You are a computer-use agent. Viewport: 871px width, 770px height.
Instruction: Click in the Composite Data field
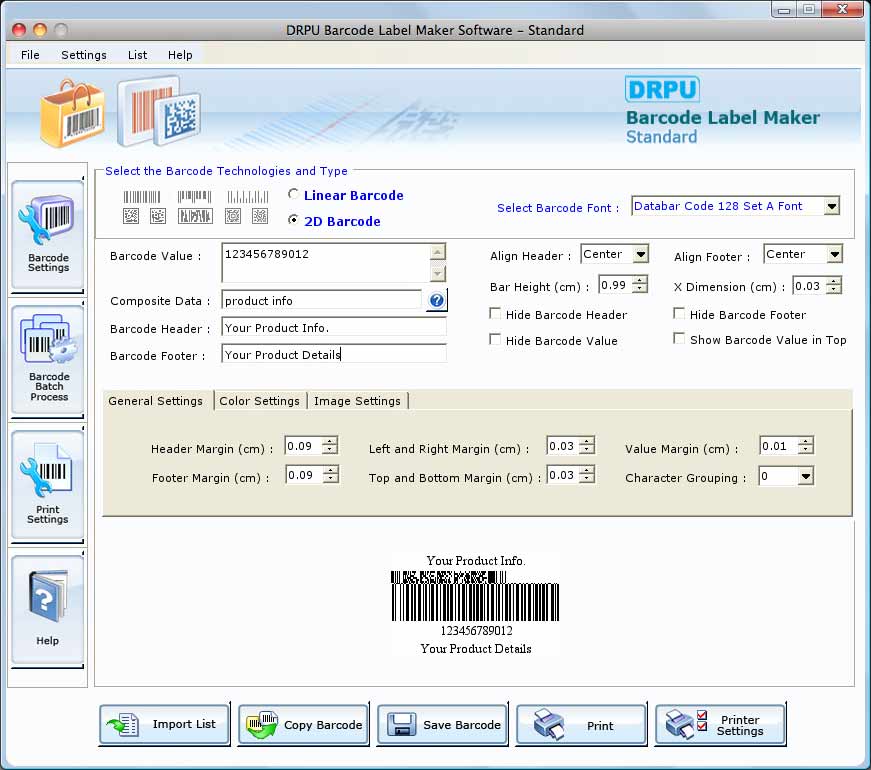[322, 301]
